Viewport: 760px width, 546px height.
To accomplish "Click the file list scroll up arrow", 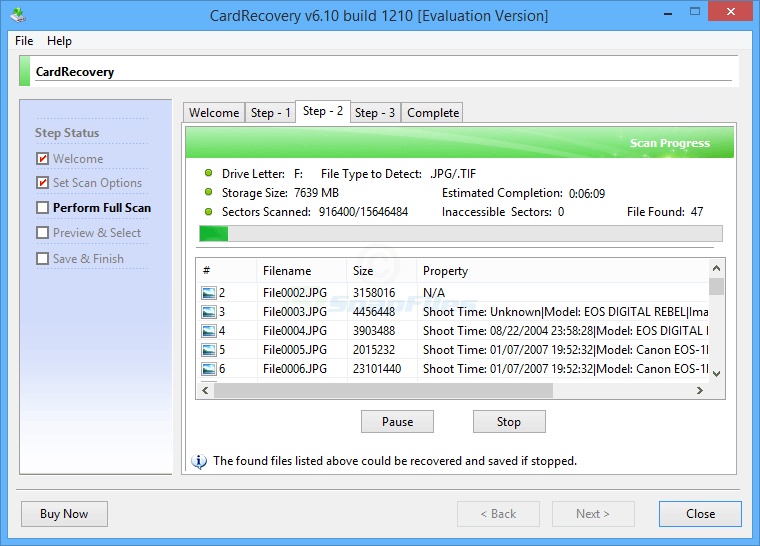I will 716,268.
